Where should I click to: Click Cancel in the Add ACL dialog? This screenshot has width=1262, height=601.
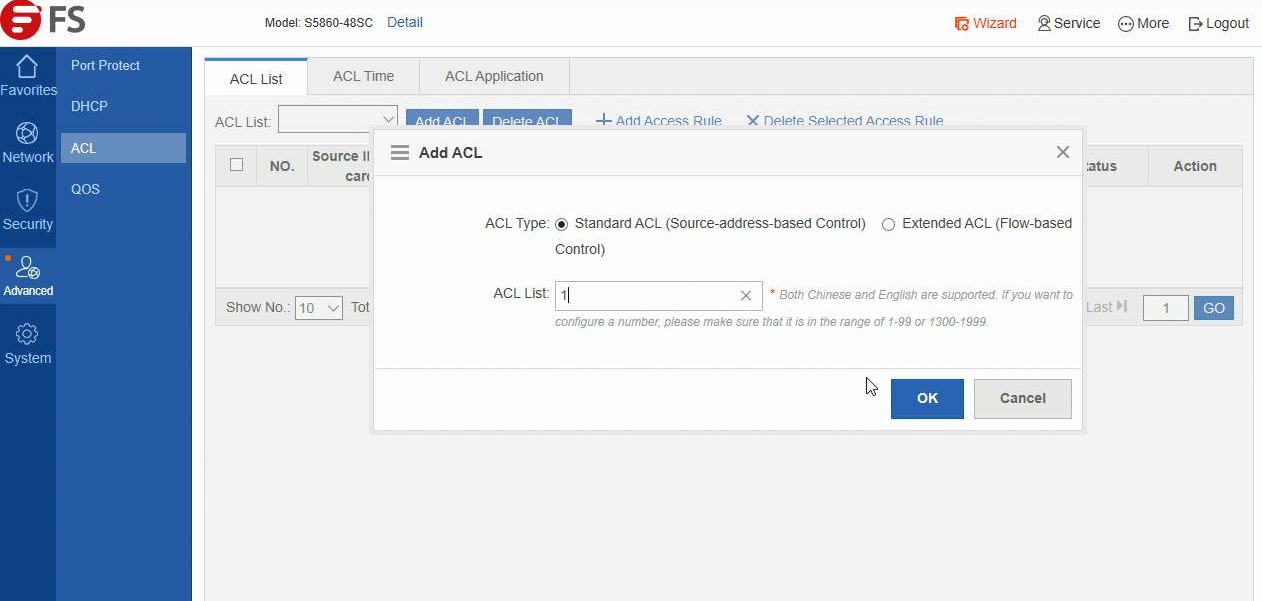(1022, 398)
